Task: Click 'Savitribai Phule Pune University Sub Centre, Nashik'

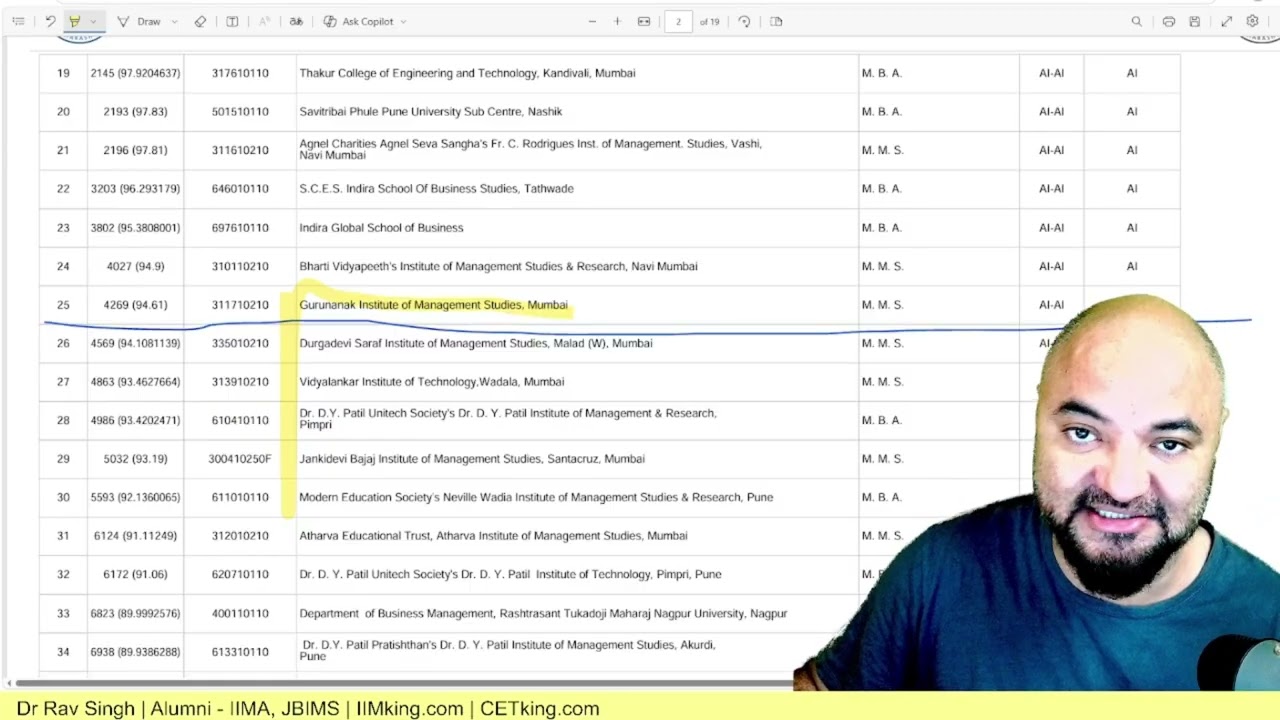Action: (431, 112)
